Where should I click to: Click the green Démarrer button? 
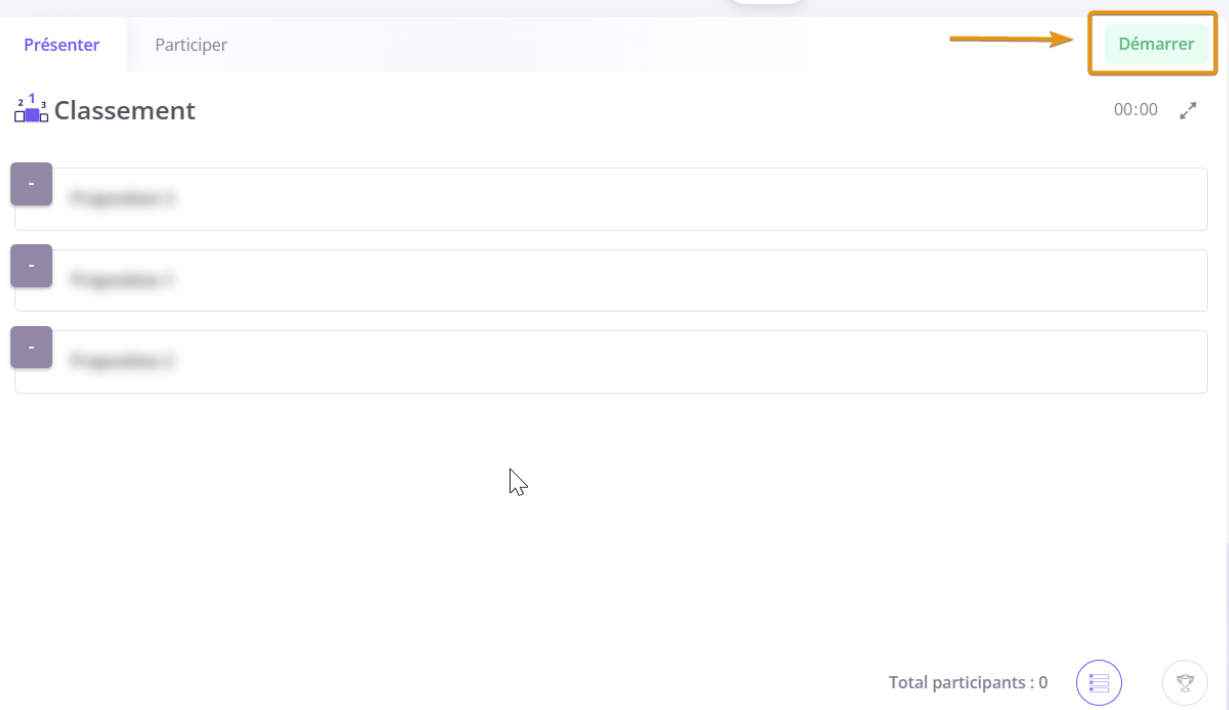tap(1156, 44)
